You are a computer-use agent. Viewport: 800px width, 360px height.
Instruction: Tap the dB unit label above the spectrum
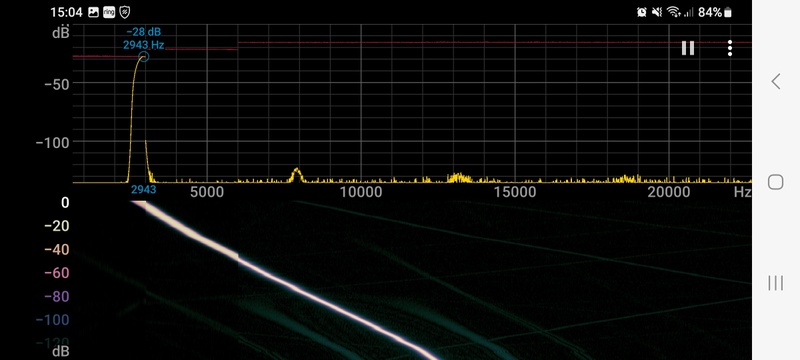coord(61,33)
